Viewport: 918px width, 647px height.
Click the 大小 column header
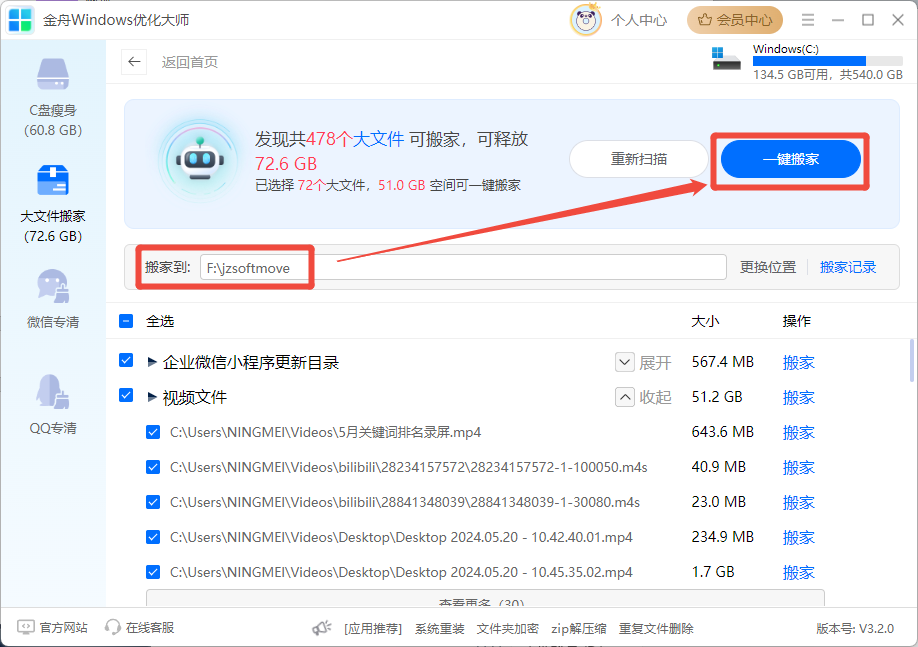pyautogui.click(x=705, y=321)
